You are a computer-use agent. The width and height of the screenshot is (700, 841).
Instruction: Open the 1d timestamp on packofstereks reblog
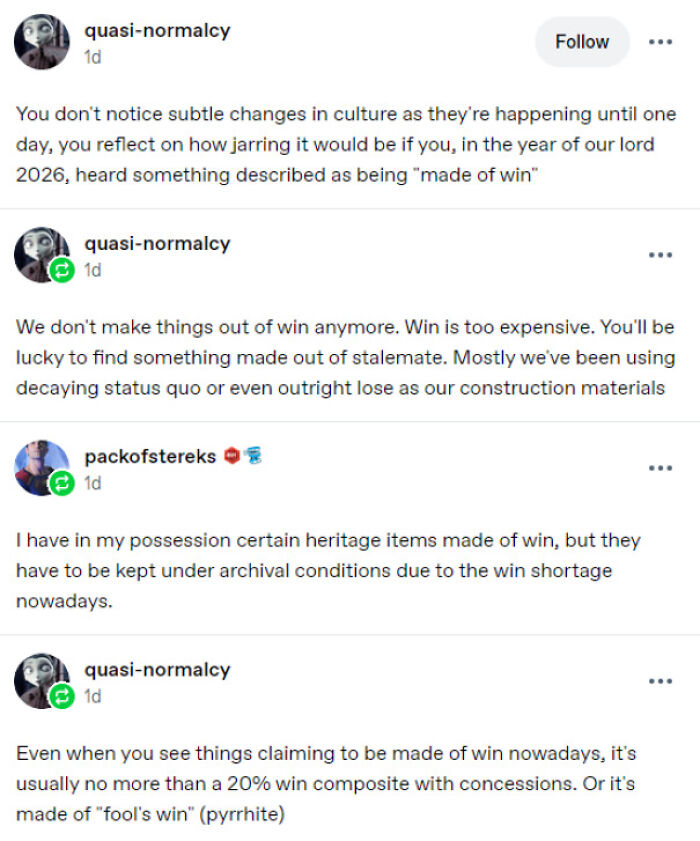point(92,483)
